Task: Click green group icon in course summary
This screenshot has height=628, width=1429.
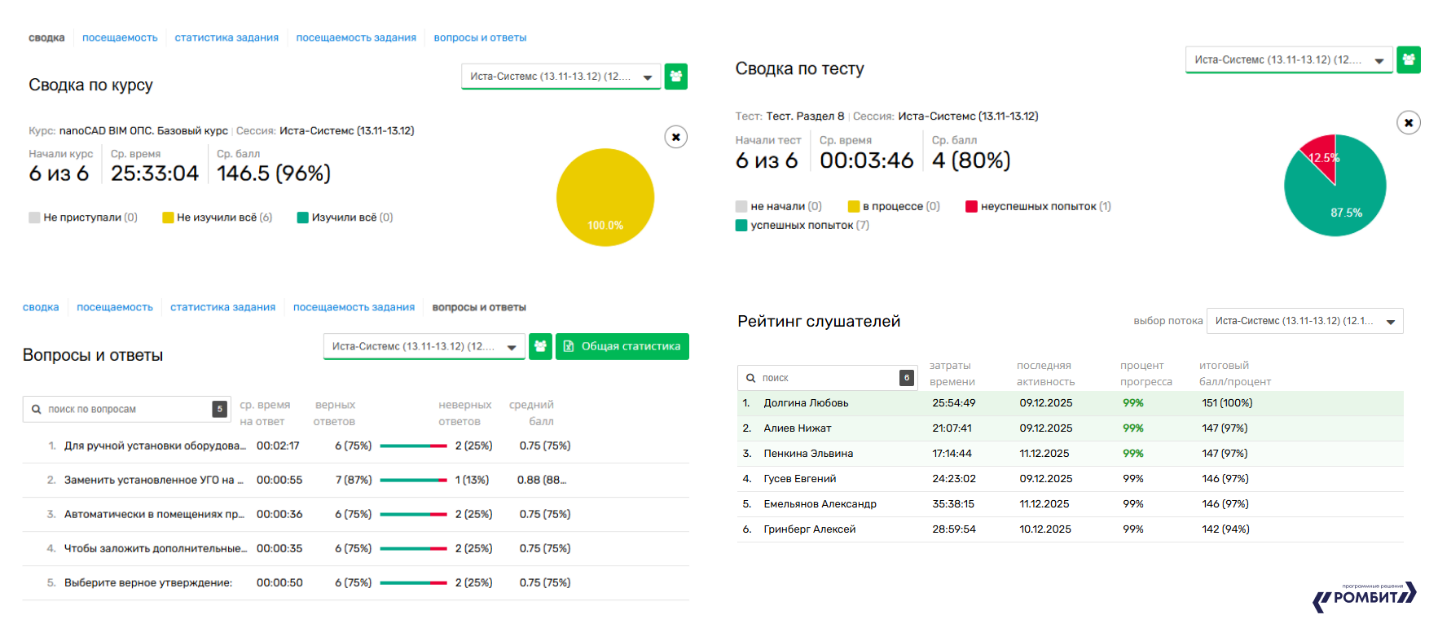Action: (676, 76)
